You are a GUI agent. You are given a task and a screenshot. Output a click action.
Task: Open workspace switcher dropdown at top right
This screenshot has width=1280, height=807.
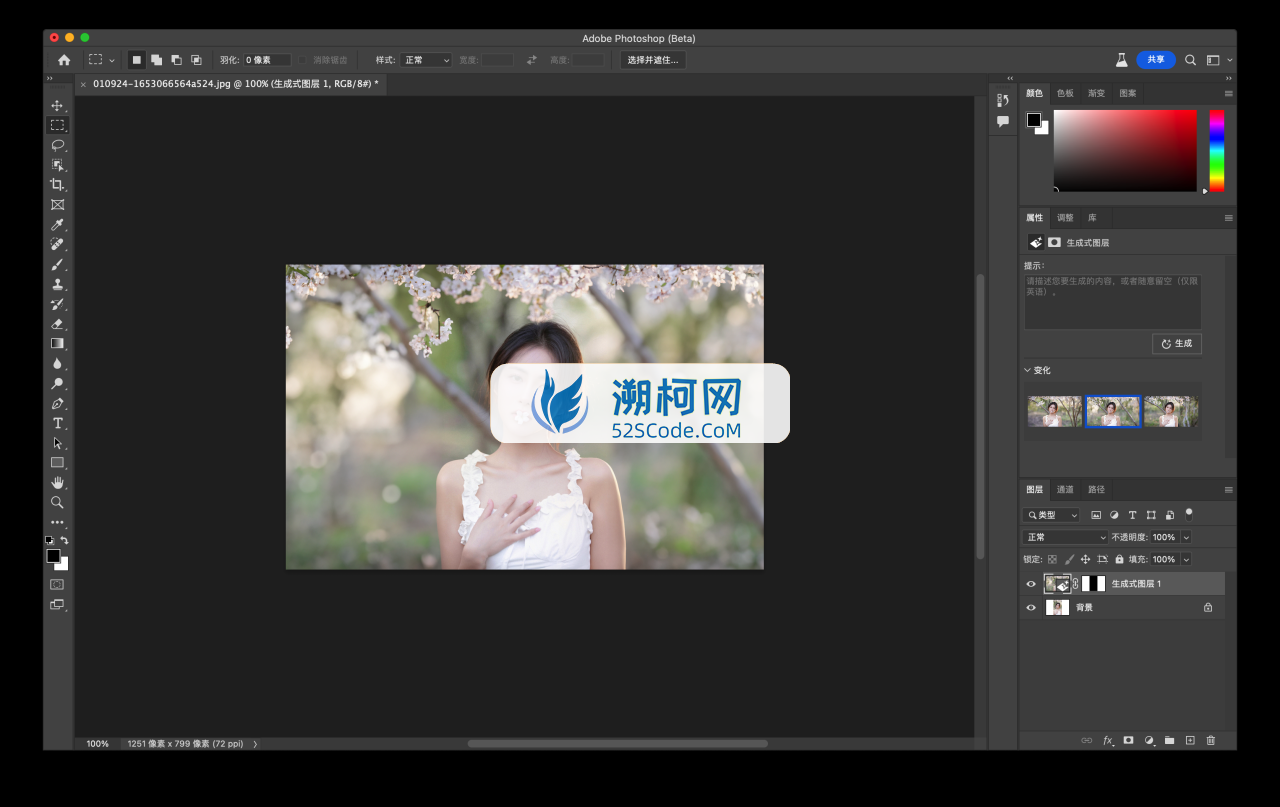[x=1218, y=60]
